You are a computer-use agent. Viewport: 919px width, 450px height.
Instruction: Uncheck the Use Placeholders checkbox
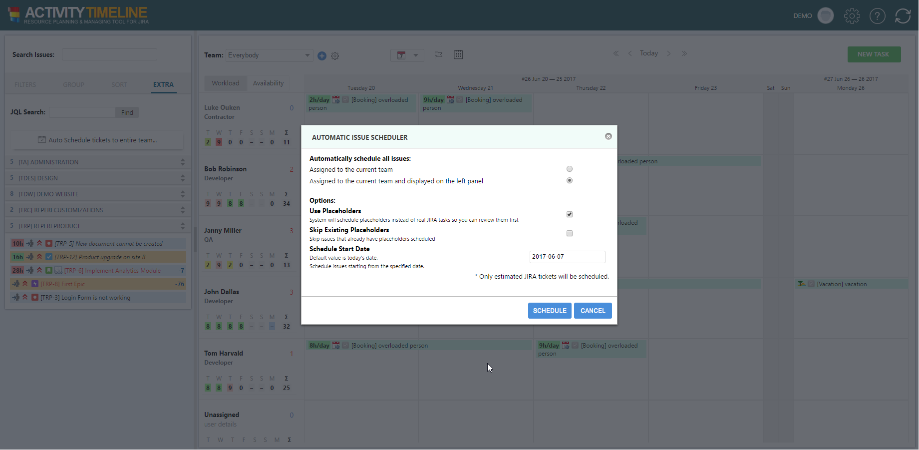[x=569, y=214]
